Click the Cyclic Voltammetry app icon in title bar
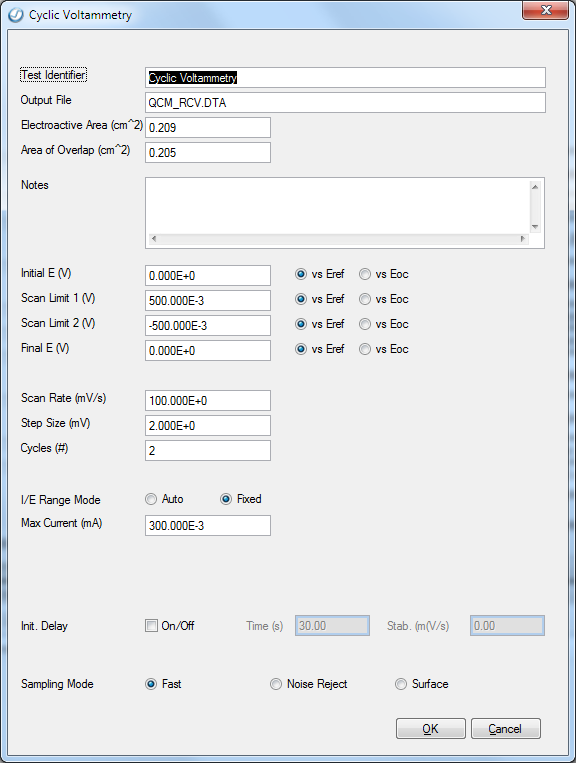The width and height of the screenshot is (576, 763). click(x=16, y=15)
